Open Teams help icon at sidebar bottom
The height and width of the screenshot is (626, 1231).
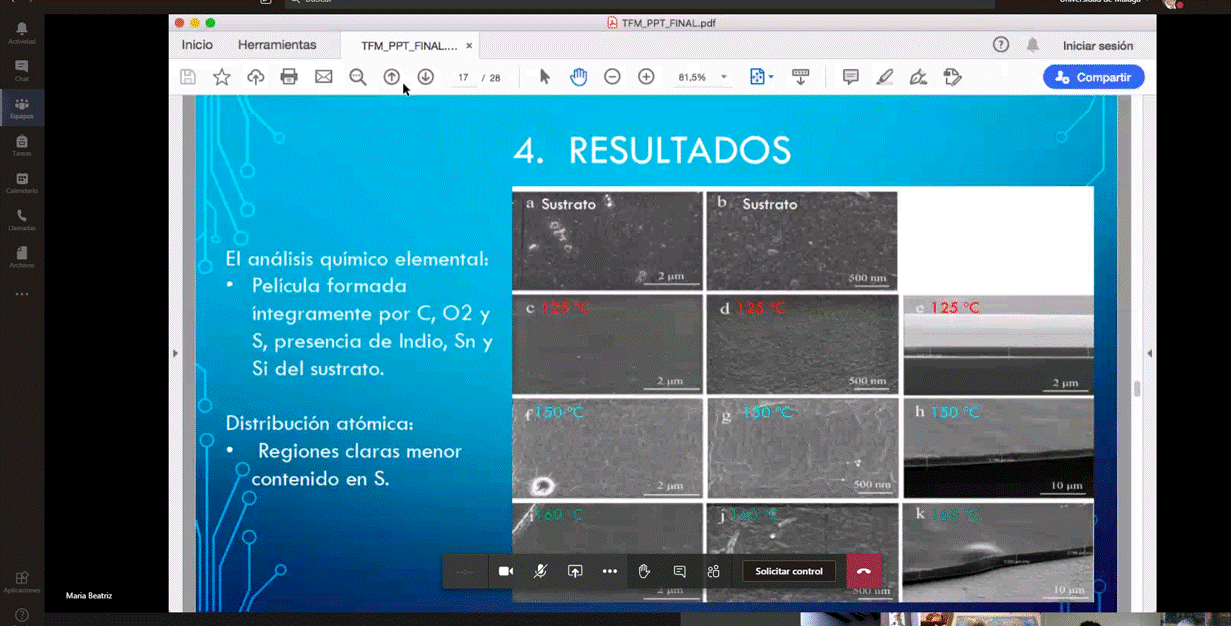[x=21, y=615]
